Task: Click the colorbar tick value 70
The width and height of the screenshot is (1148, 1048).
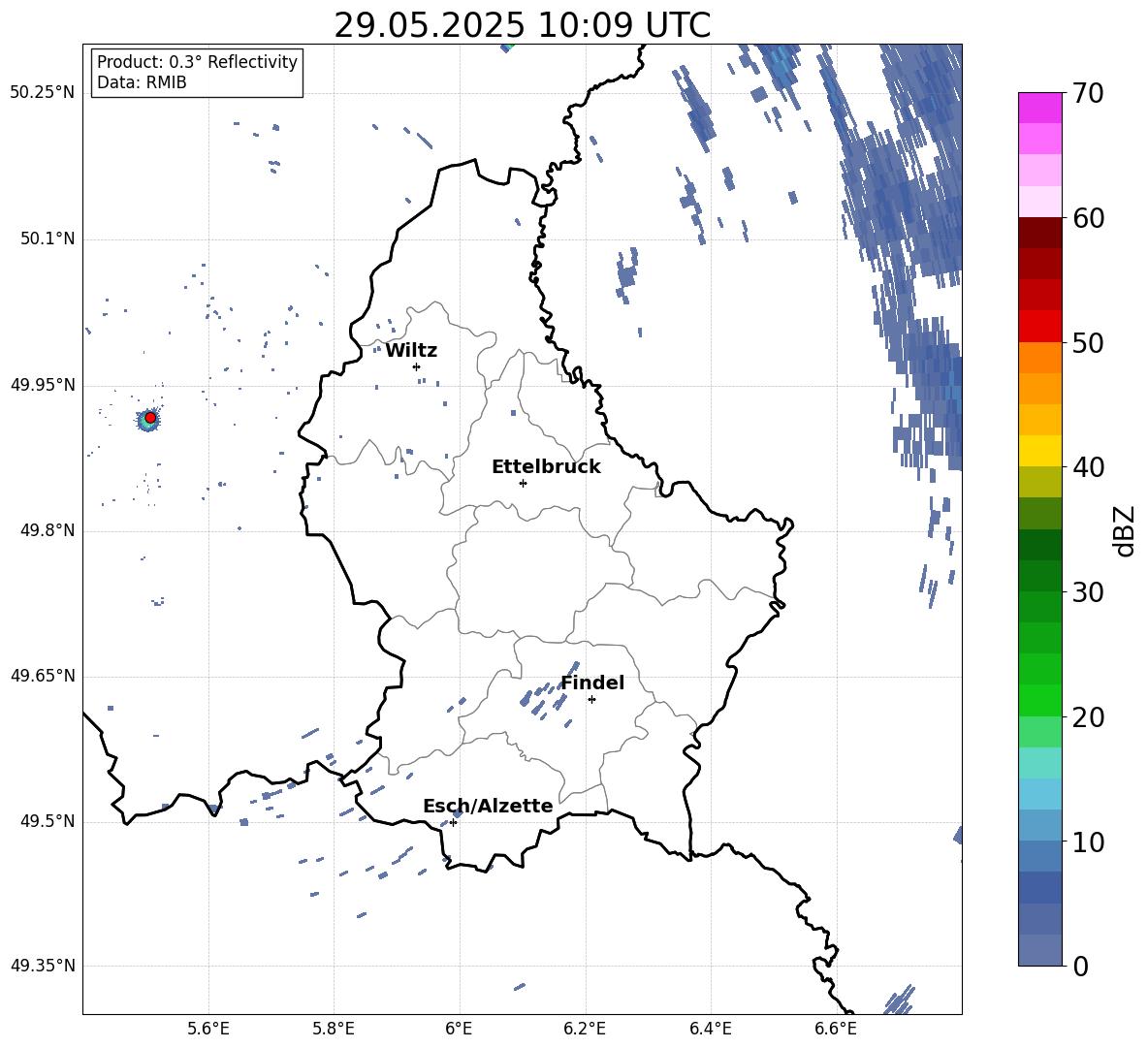Action: (1088, 94)
